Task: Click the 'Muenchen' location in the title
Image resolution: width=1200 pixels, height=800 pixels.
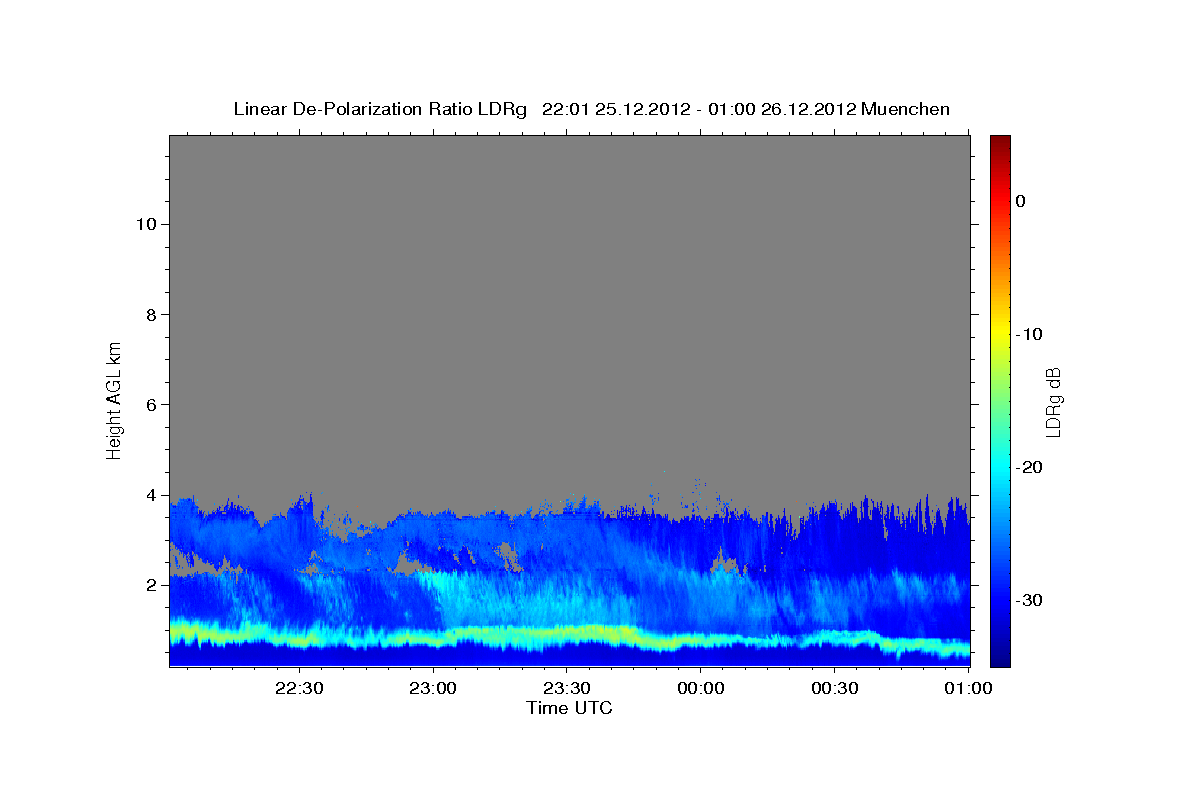Action: 907,109
